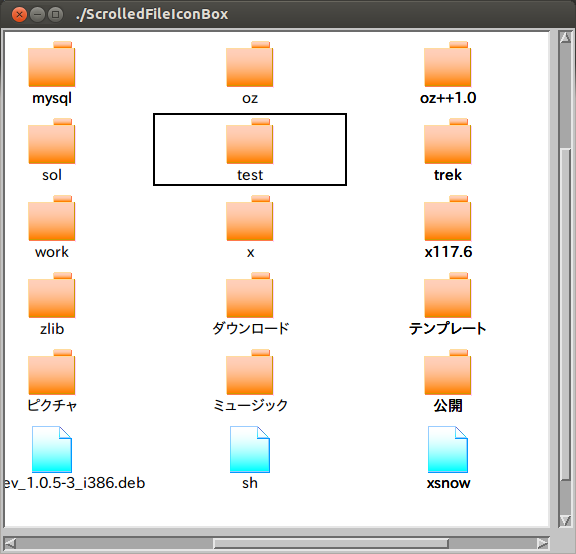Viewport: 576px width, 554px height.
Task: Select the 公開 folder
Action: (448, 372)
